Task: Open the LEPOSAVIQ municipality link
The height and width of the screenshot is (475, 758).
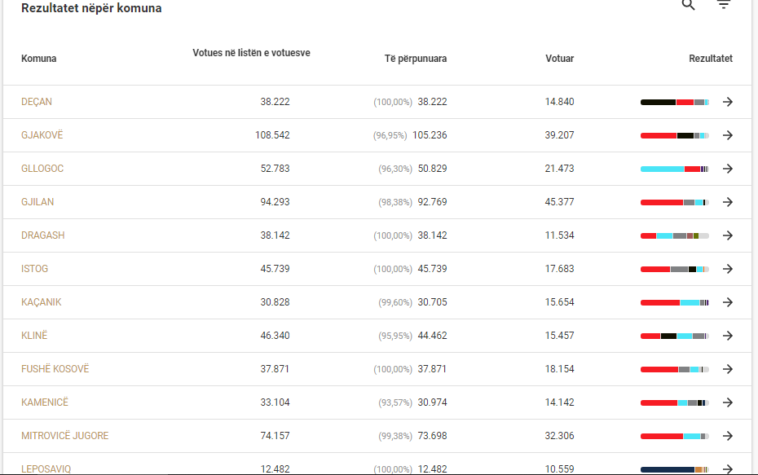Action: (x=46, y=468)
